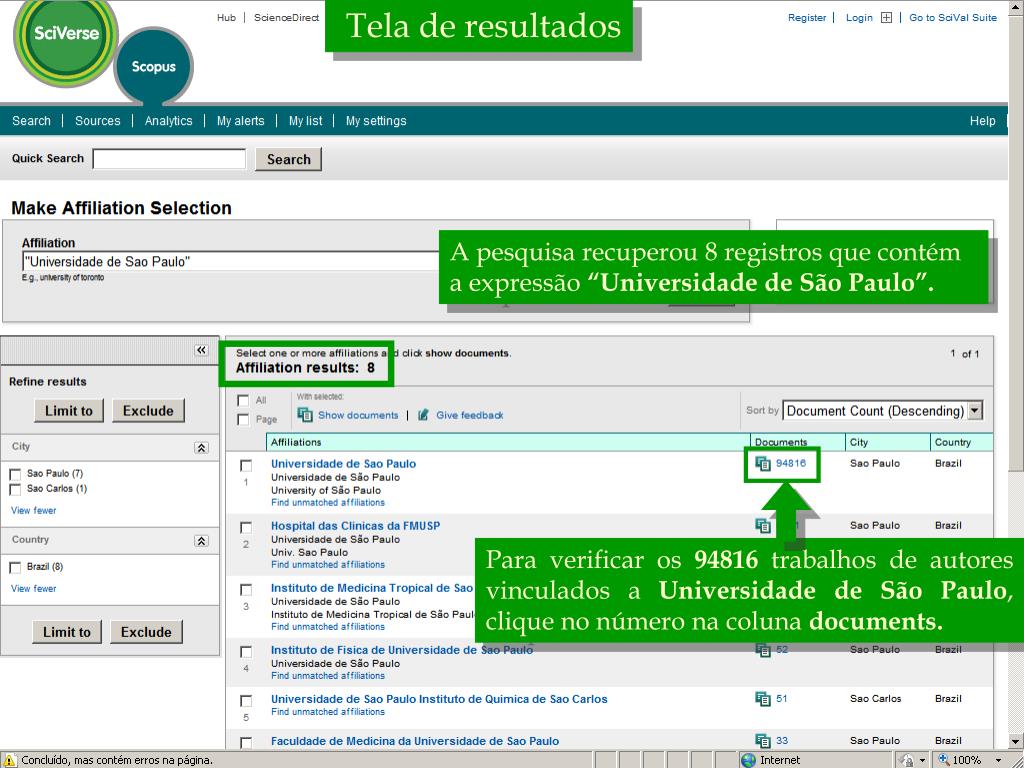1024x768 pixels.
Task: Check the Page checkbox
Action: tap(243, 419)
